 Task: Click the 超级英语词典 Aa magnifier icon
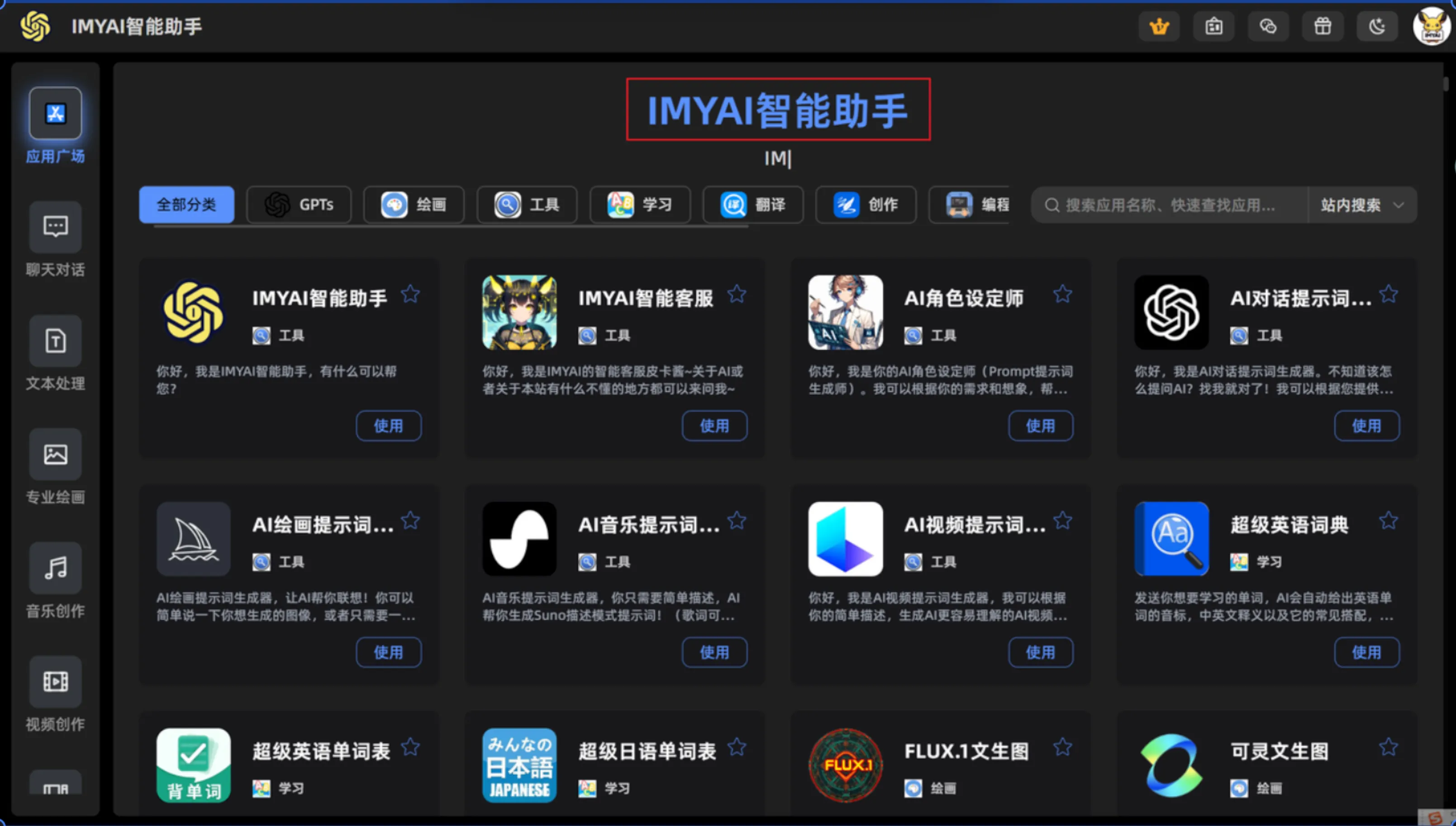[x=1171, y=538]
